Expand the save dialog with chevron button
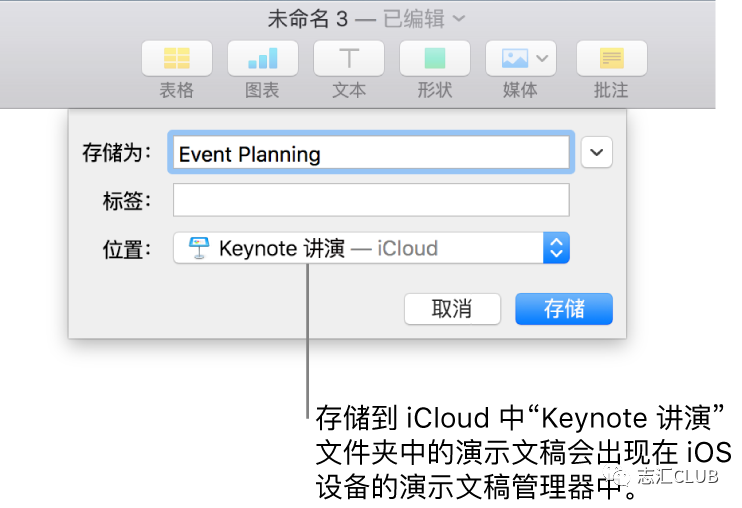This screenshot has height=508, width=742. pos(596,153)
